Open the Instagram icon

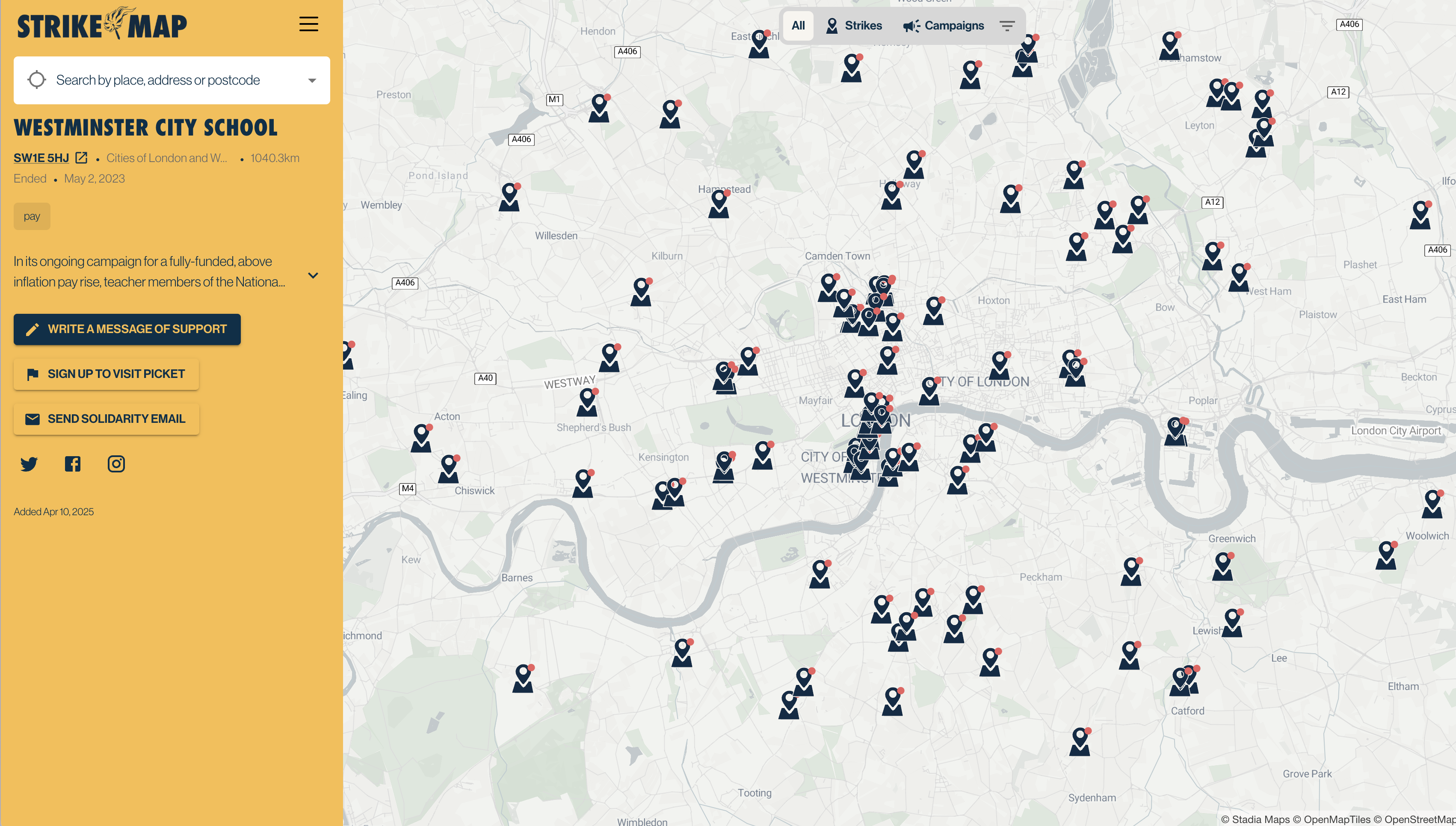click(116, 464)
